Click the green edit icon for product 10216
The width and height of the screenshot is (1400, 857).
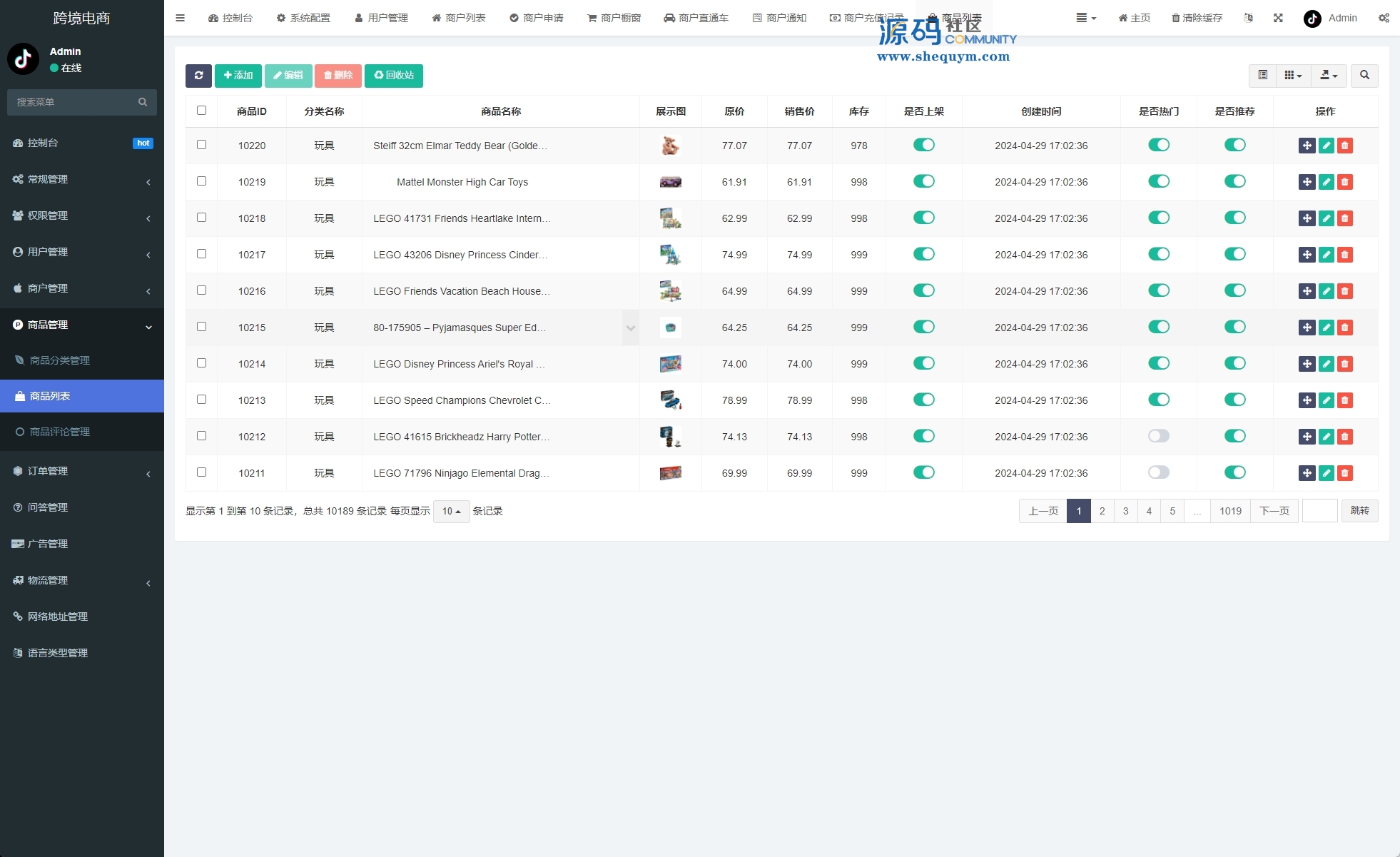[1326, 291]
